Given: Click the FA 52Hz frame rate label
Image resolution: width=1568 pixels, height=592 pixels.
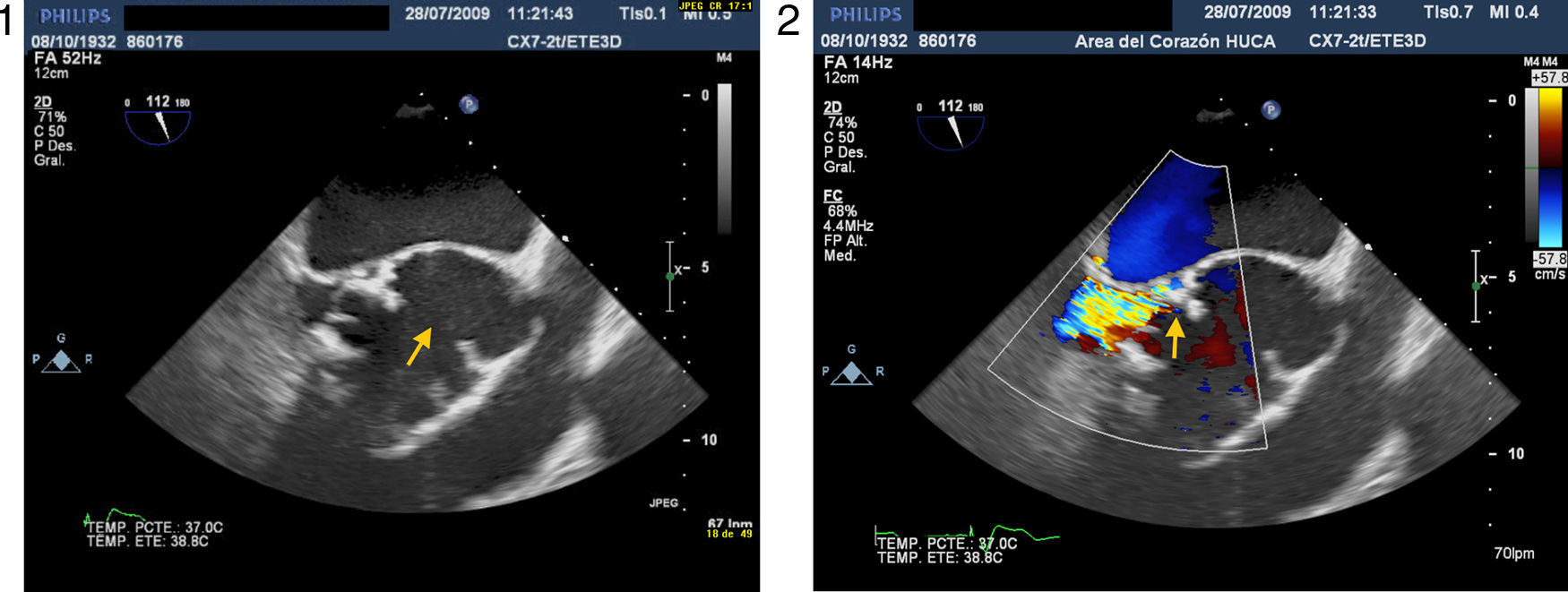Looking at the screenshot, I should pos(67,58).
